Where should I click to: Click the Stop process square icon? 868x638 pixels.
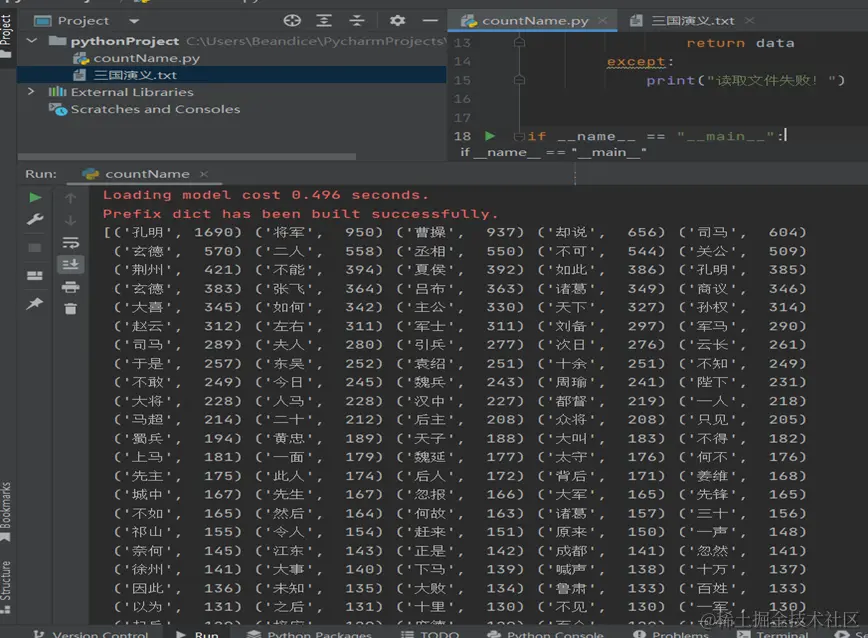click(x=35, y=248)
